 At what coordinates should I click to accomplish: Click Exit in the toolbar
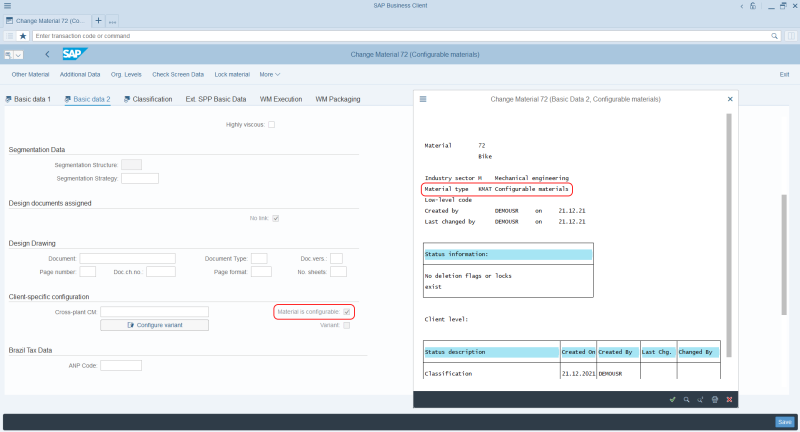point(784,74)
